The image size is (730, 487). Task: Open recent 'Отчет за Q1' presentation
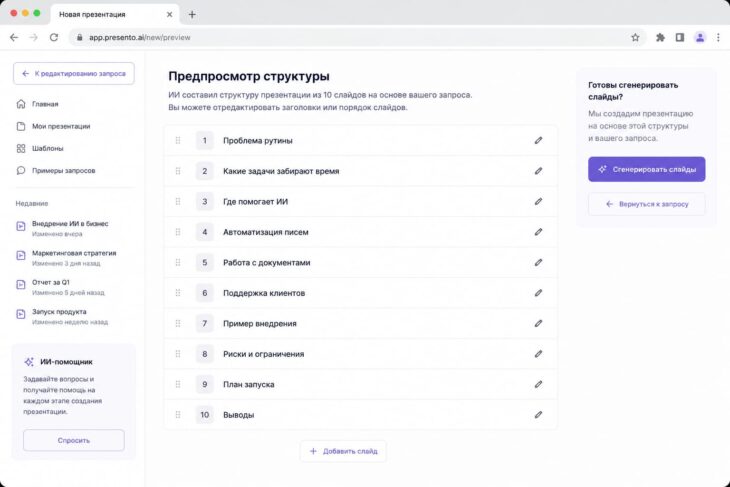click(x=61, y=287)
